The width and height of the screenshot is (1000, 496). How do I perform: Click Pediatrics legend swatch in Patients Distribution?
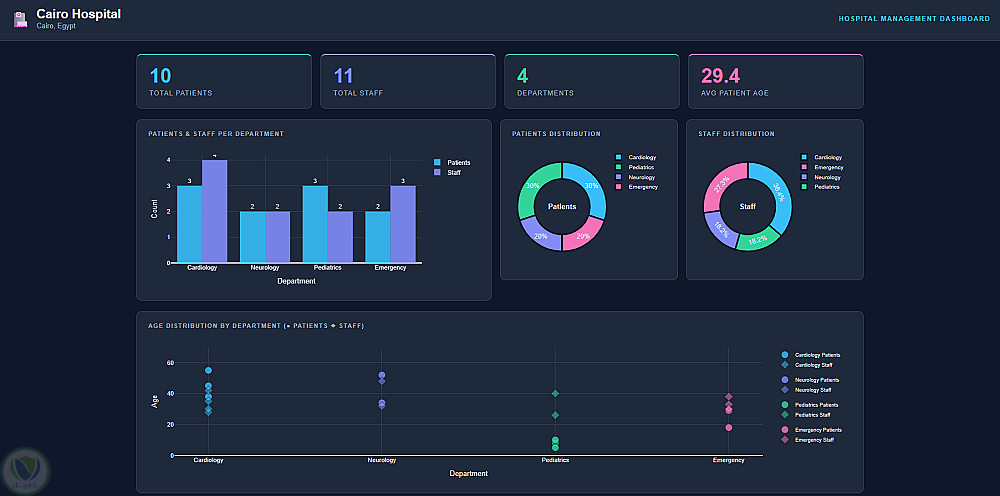(x=619, y=167)
